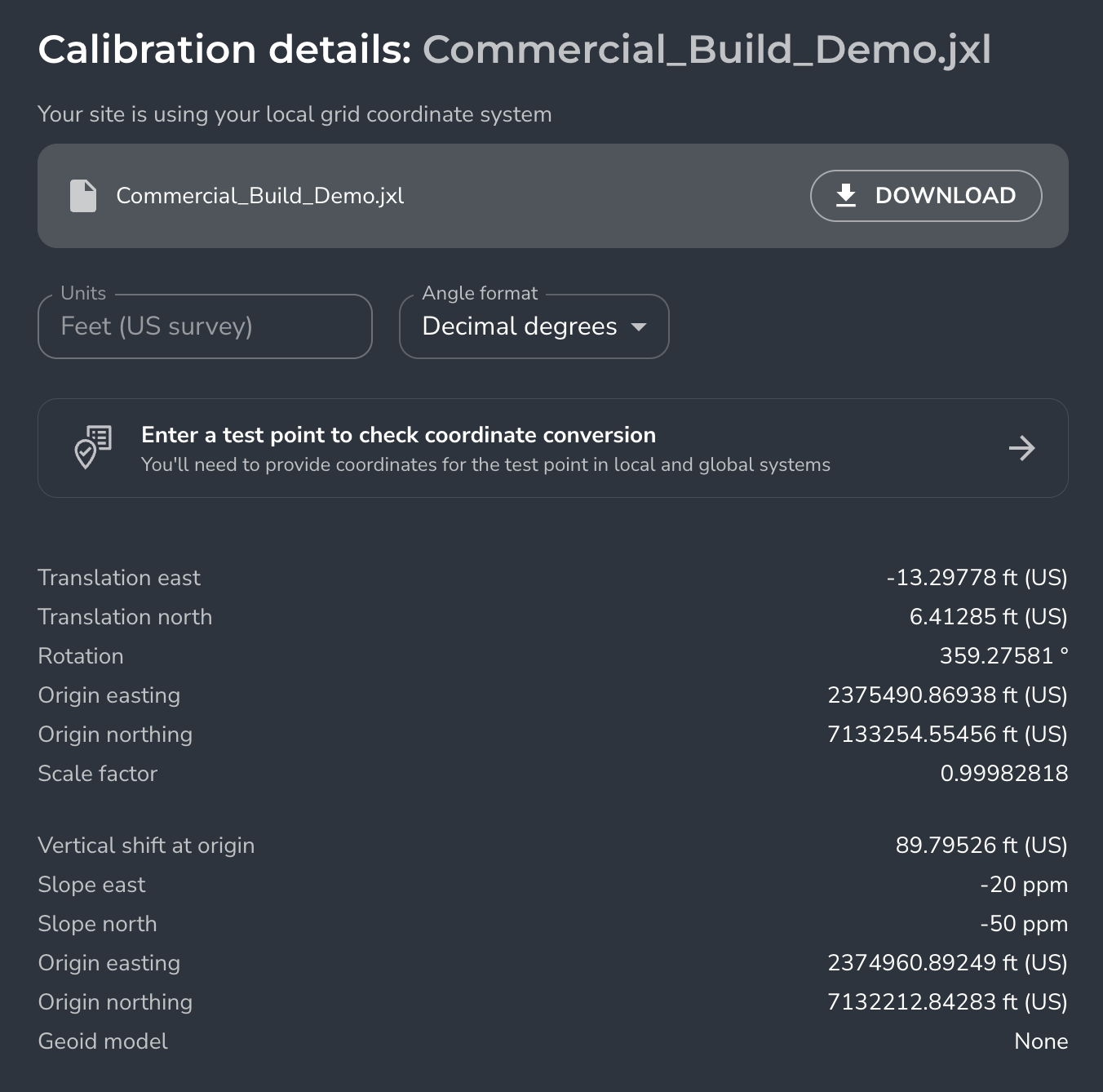The height and width of the screenshot is (1092, 1103).
Task: Click the right arrow on the test point card
Action: pyautogui.click(x=1021, y=448)
